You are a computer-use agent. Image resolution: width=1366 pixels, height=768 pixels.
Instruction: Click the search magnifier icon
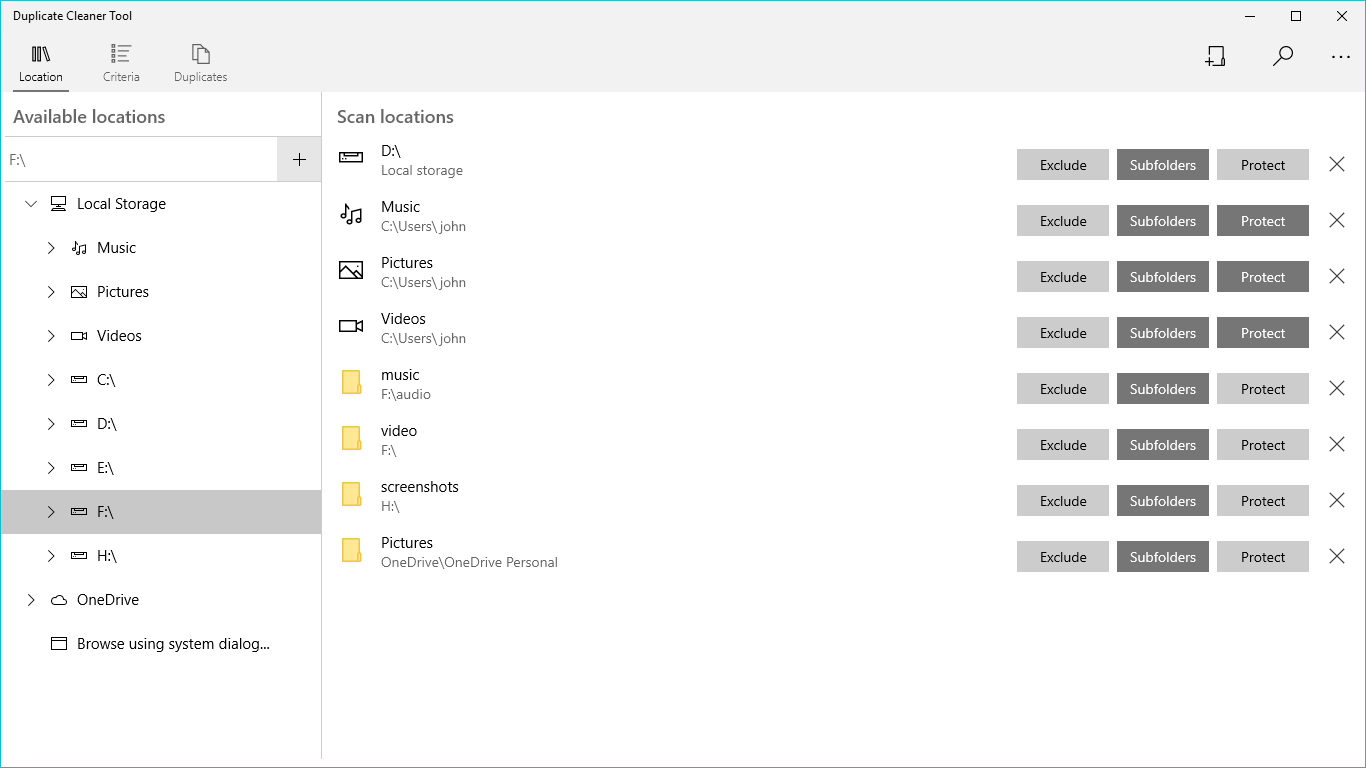[x=1282, y=57]
